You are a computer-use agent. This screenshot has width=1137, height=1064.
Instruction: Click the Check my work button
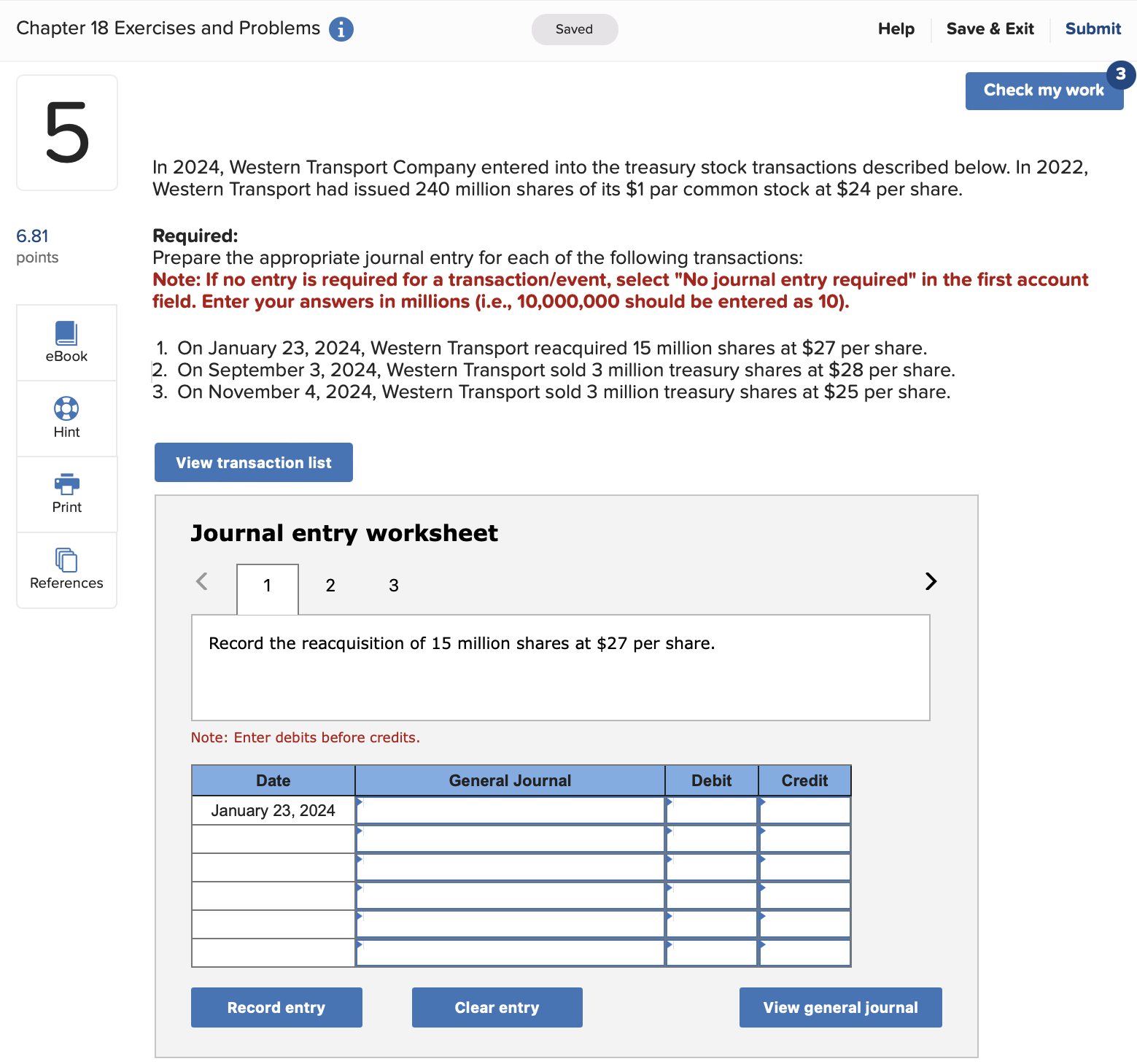(1044, 90)
